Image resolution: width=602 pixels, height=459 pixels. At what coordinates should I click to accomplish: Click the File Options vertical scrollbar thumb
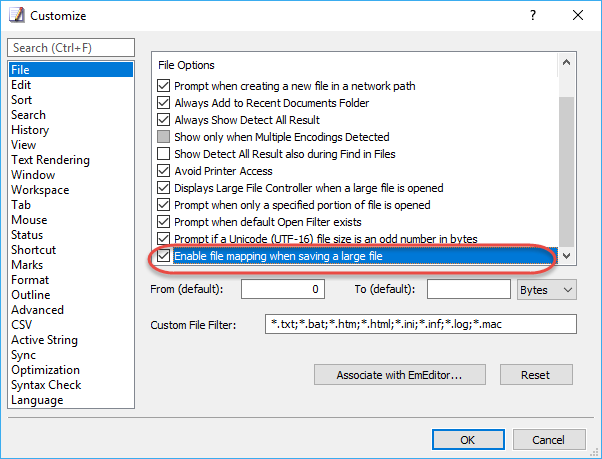coord(566,172)
